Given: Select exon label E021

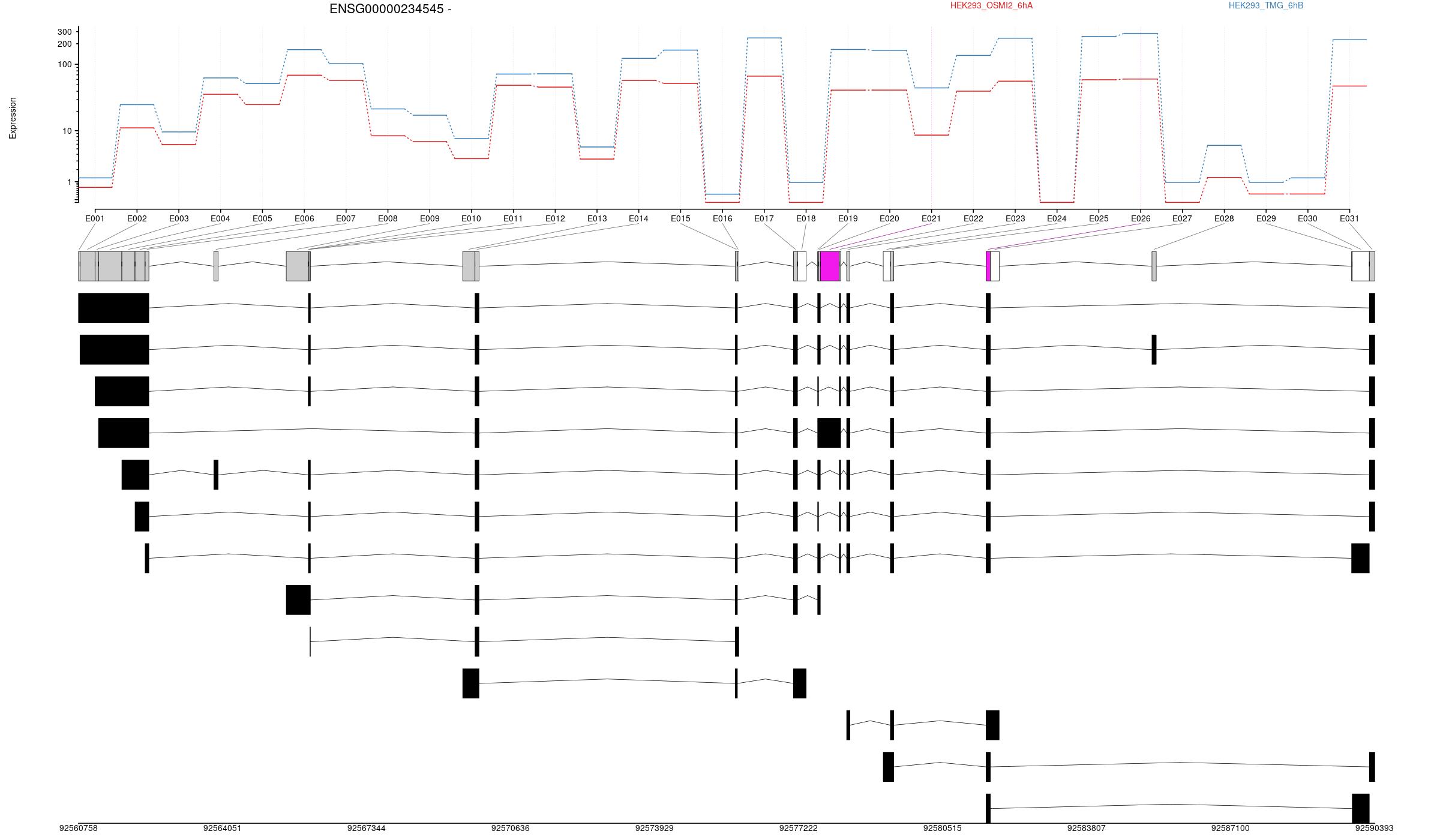Looking at the screenshot, I should point(931,218).
